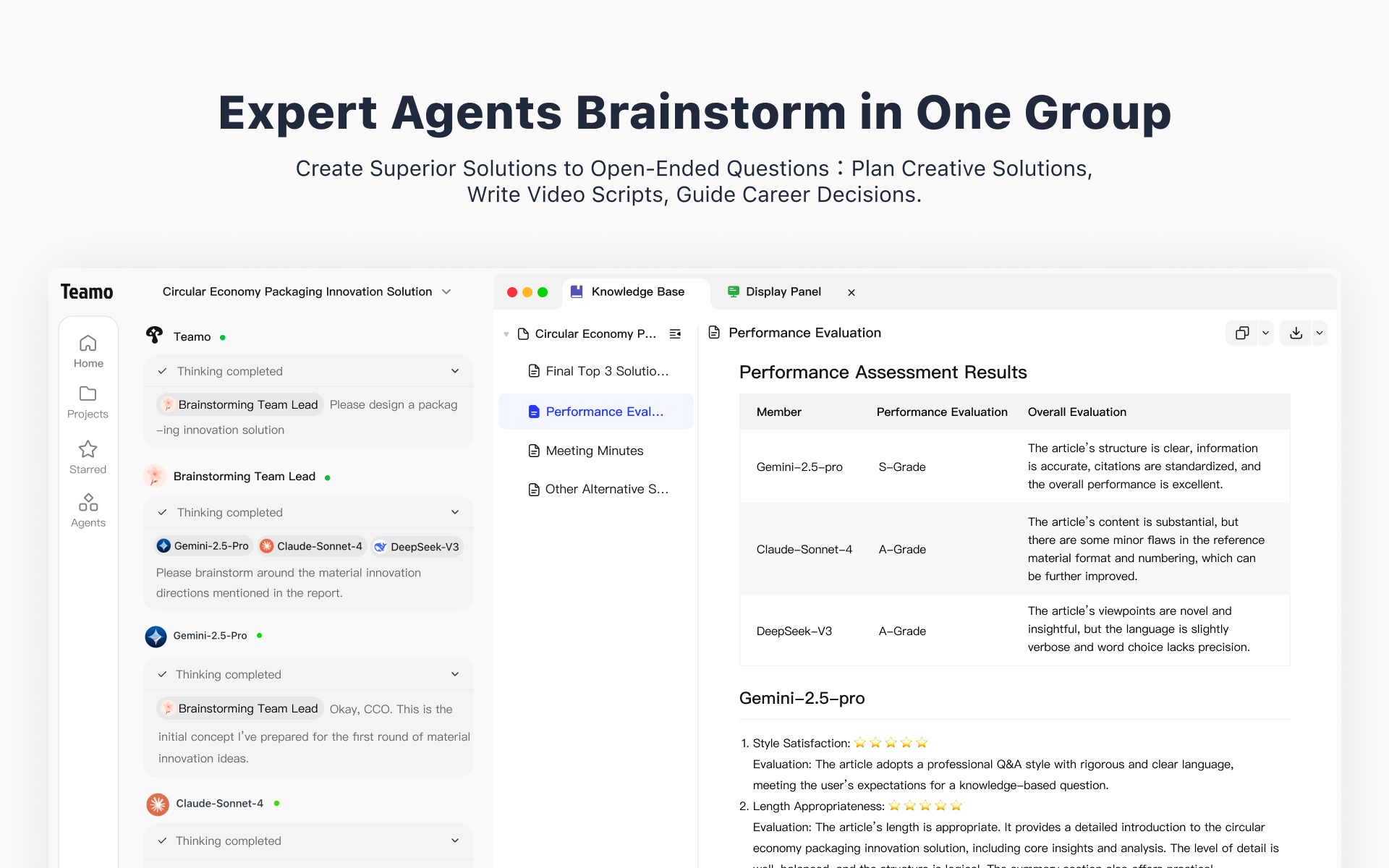Open the project title dropdown chevron
Viewport: 1389px width, 868px height.
click(x=446, y=292)
